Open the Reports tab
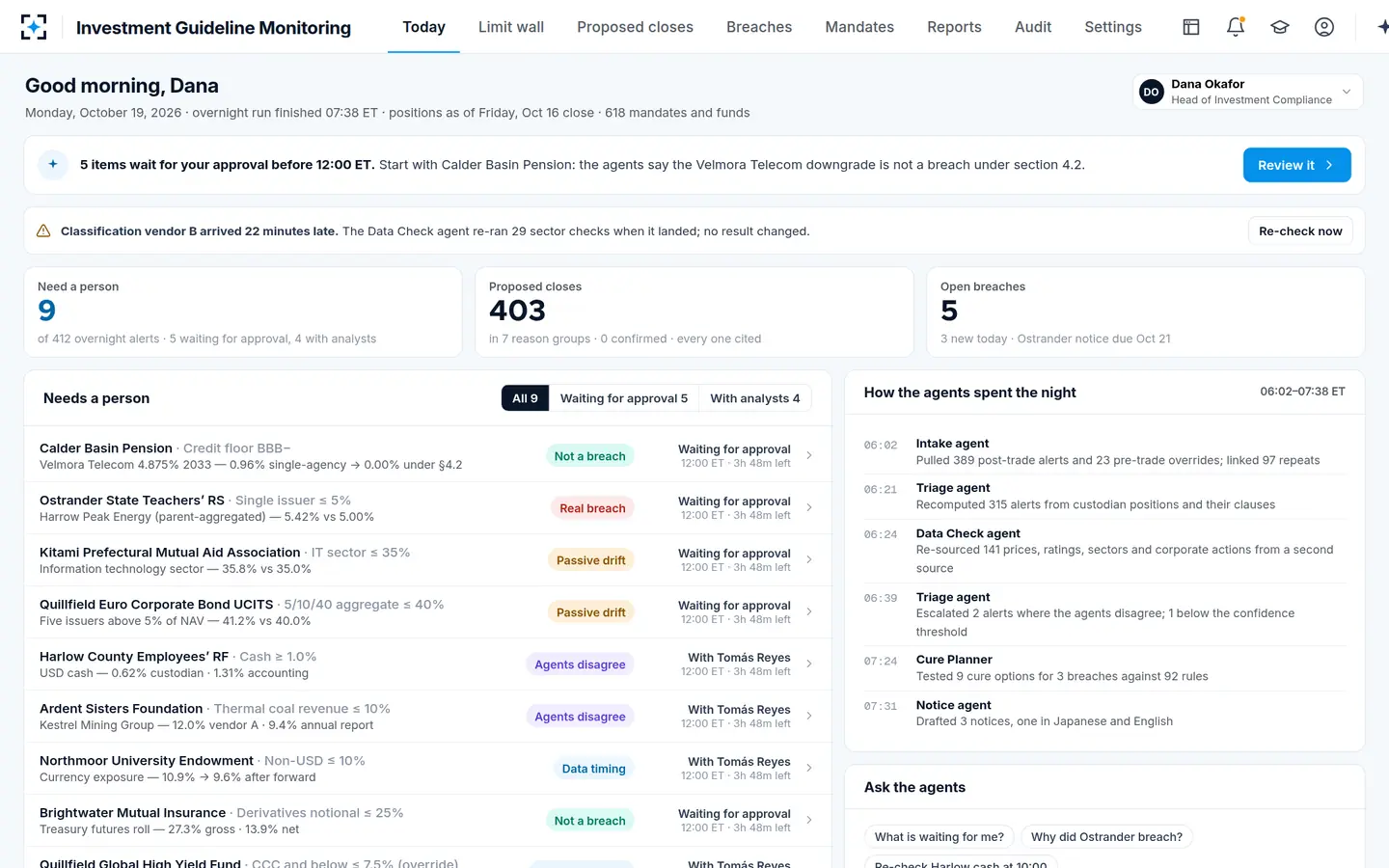 (954, 27)
